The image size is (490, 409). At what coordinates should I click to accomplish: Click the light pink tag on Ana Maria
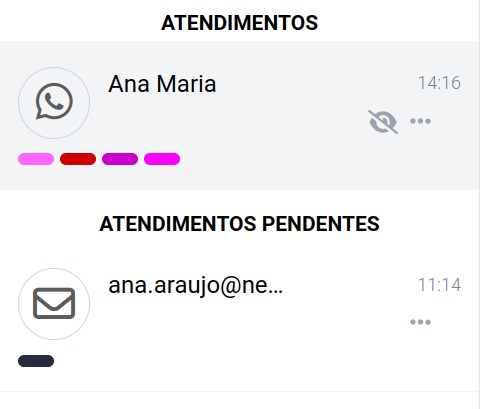click(36, 159)
